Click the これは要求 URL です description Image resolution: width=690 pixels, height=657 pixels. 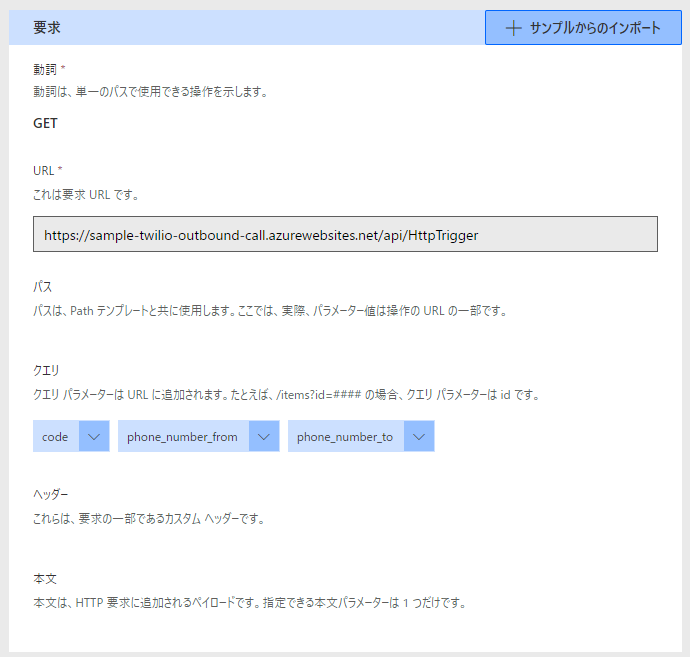[86, 195]
